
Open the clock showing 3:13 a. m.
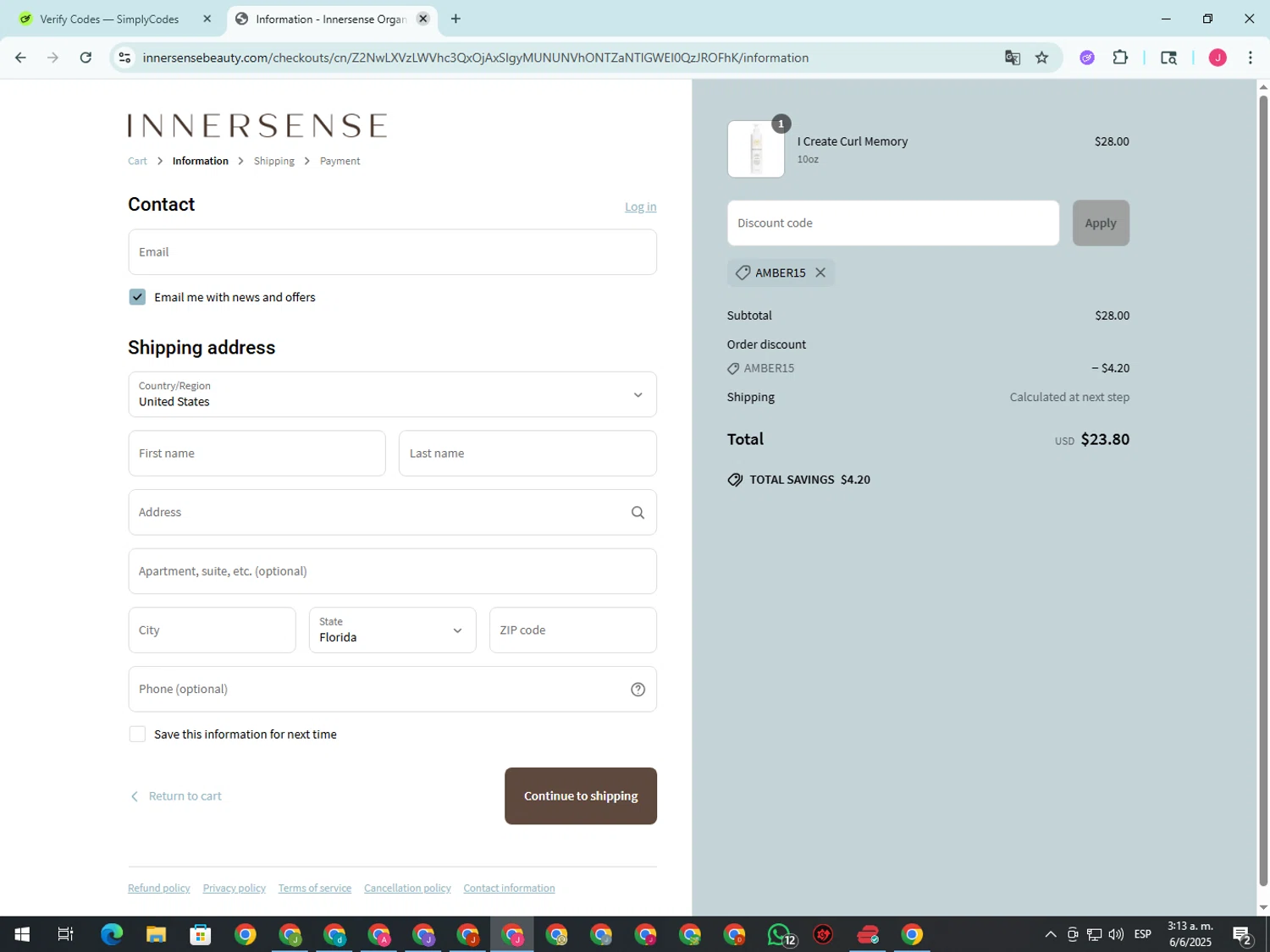pos(1190,934)
